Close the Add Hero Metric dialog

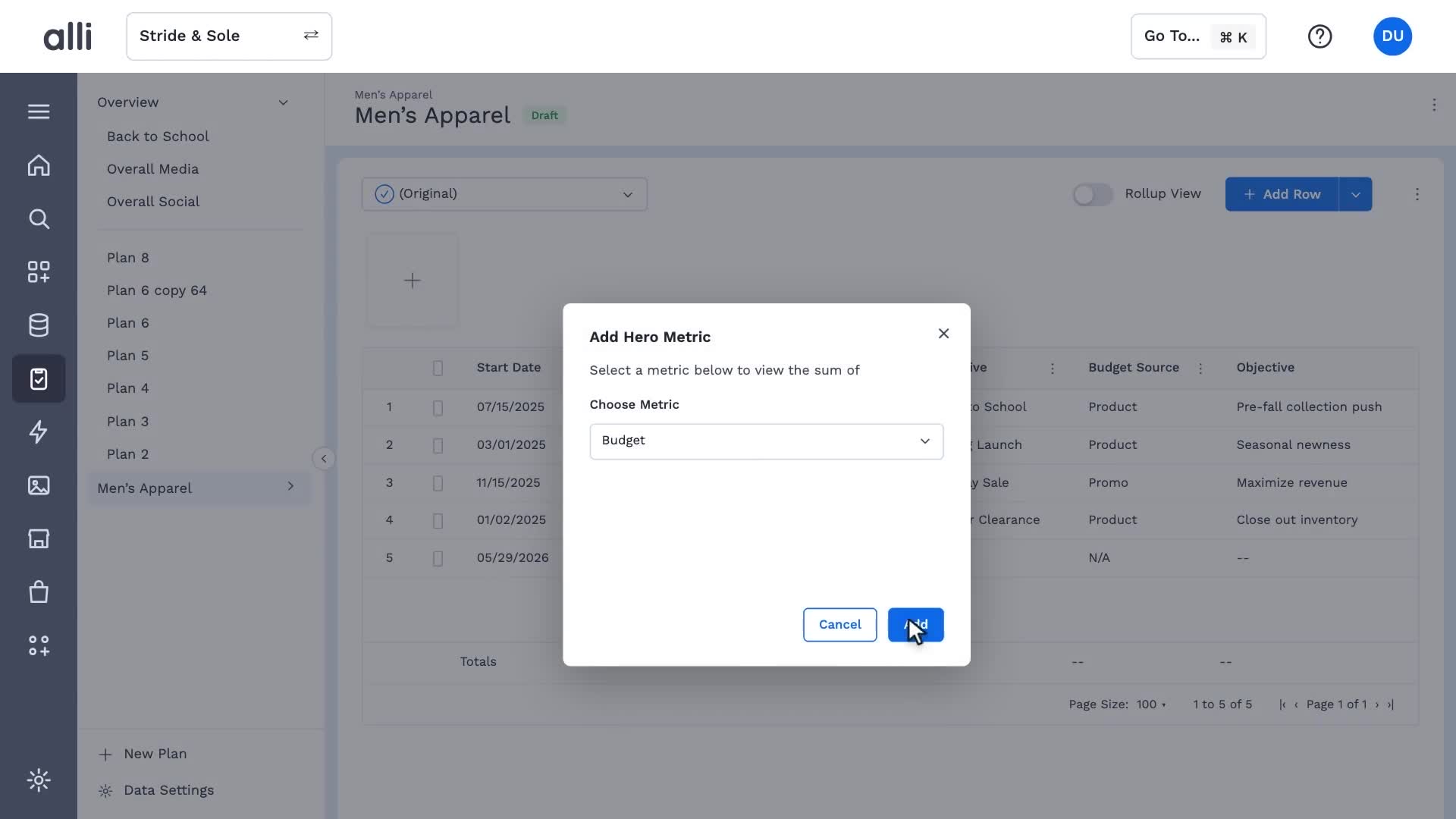[943, 334]
